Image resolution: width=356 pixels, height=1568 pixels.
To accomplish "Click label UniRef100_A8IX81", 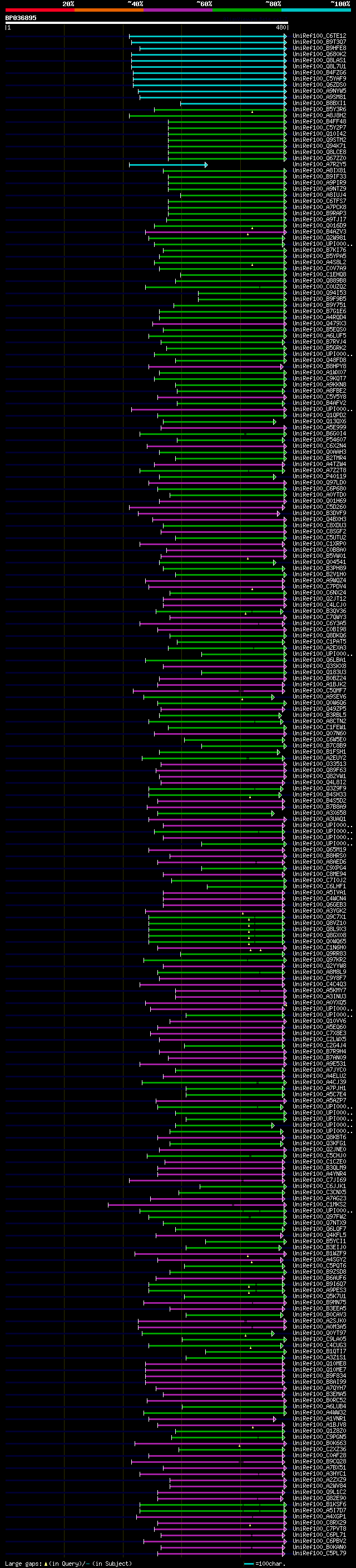I will point(319,170).
